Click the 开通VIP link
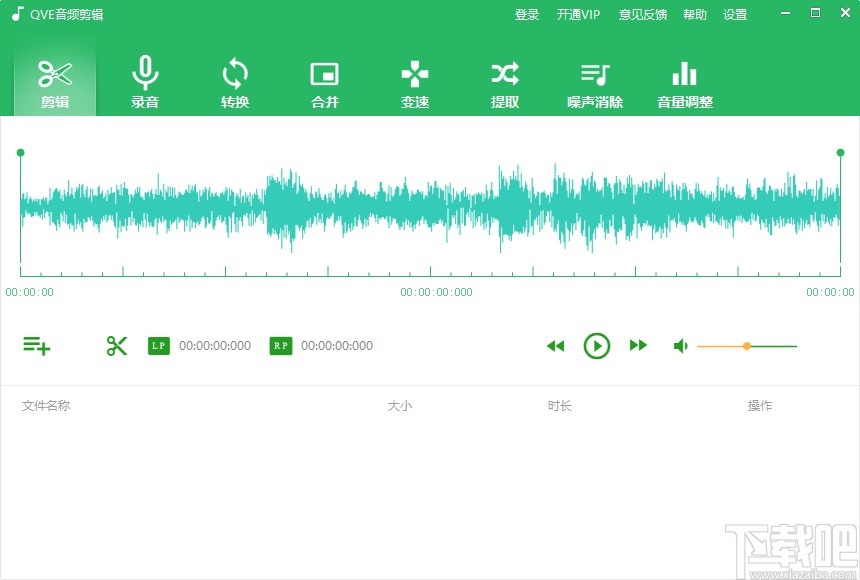This screenshot has height=580, width=860. (578, 15)
